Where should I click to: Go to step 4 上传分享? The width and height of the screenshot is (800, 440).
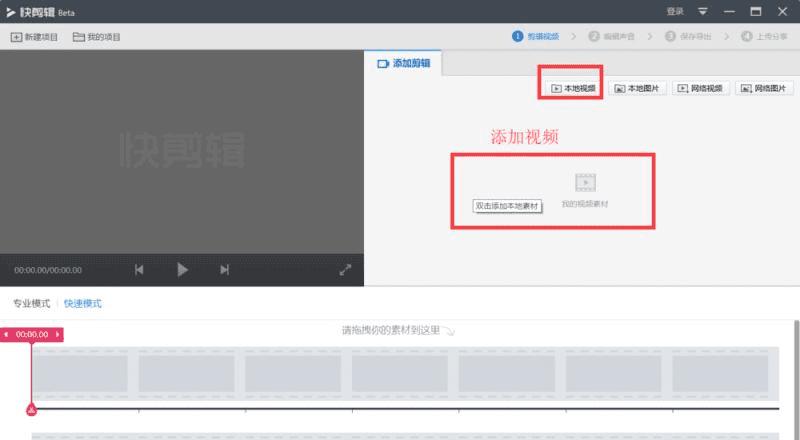(x=764, y=36)
